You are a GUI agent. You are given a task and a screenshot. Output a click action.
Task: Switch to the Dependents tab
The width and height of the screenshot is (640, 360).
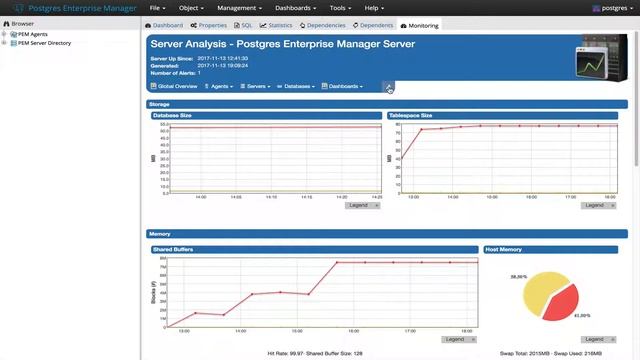coord(373,25)
